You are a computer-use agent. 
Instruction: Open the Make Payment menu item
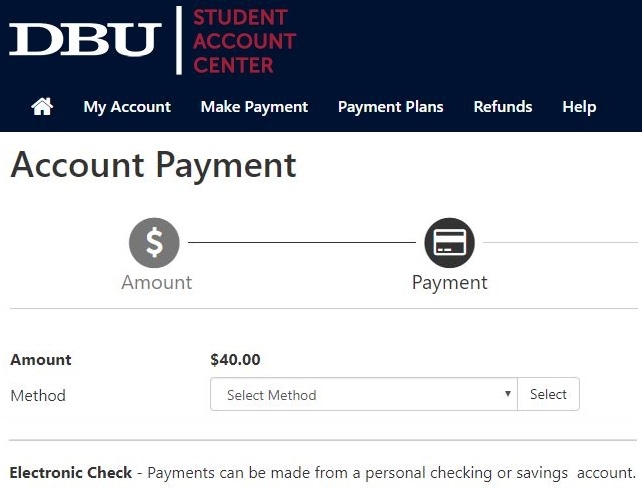pyautogui.click(x=254, y=107)
